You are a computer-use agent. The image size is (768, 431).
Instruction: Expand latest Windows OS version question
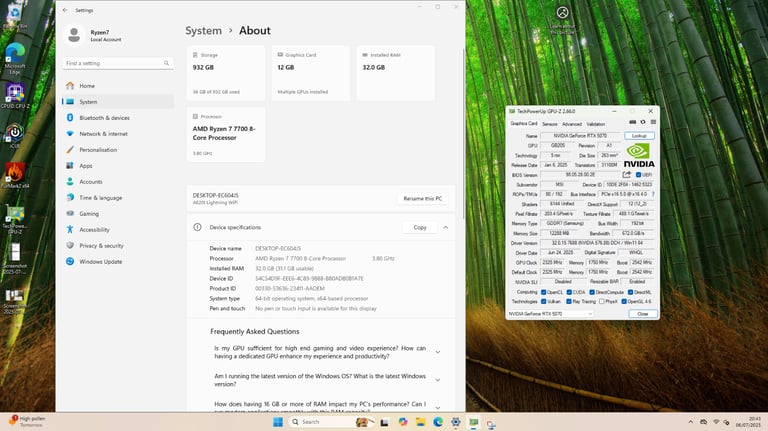438,380
